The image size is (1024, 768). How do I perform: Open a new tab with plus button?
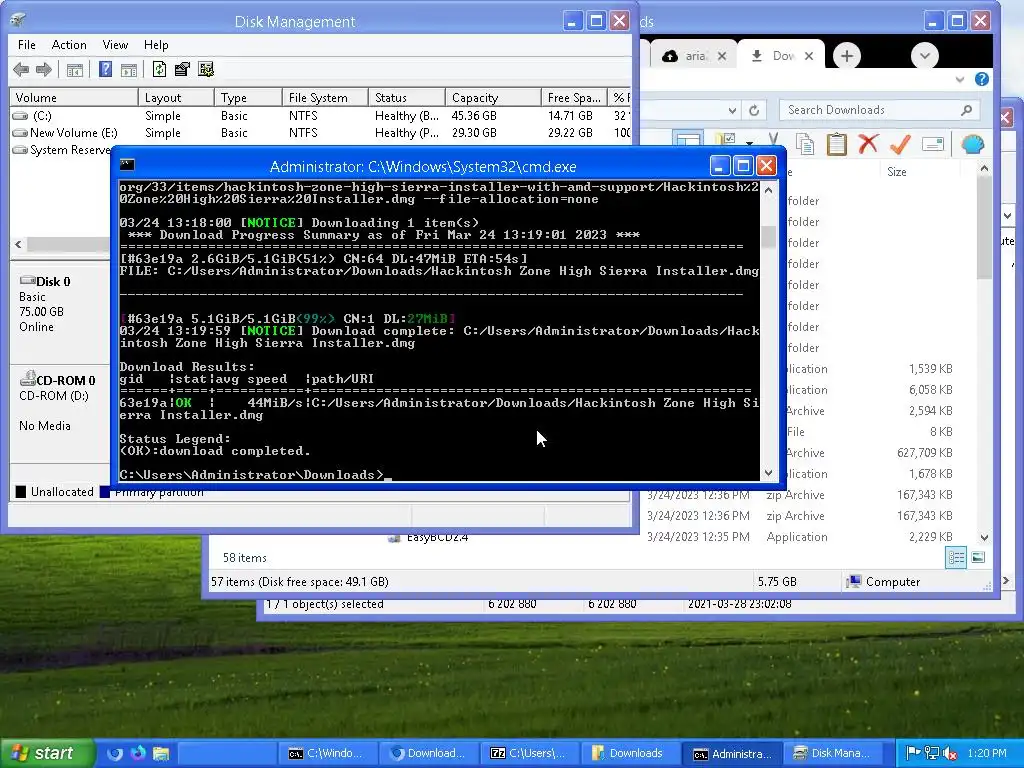point(847,56)
